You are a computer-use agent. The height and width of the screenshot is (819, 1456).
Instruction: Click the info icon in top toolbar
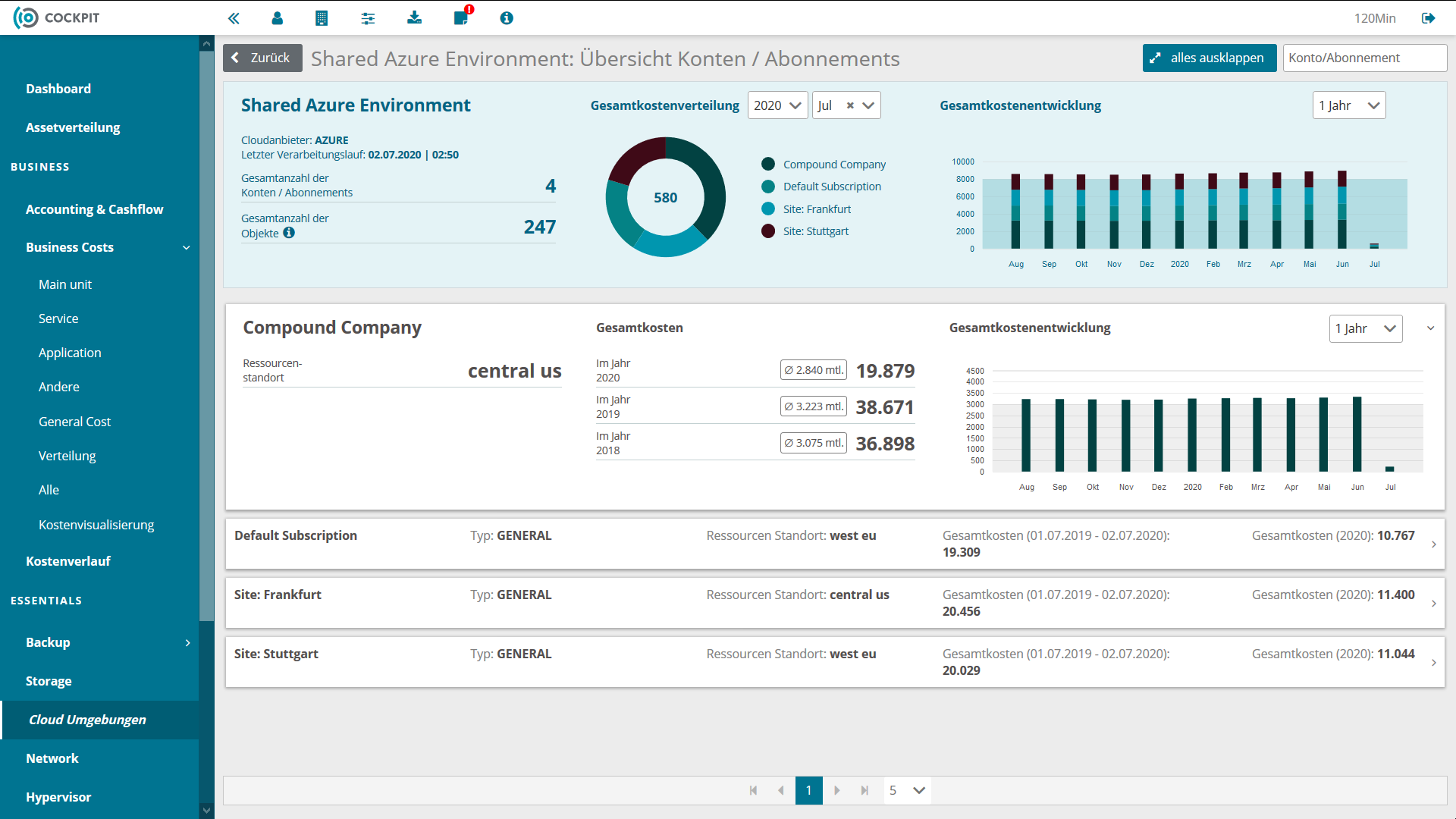pos(507,18)
